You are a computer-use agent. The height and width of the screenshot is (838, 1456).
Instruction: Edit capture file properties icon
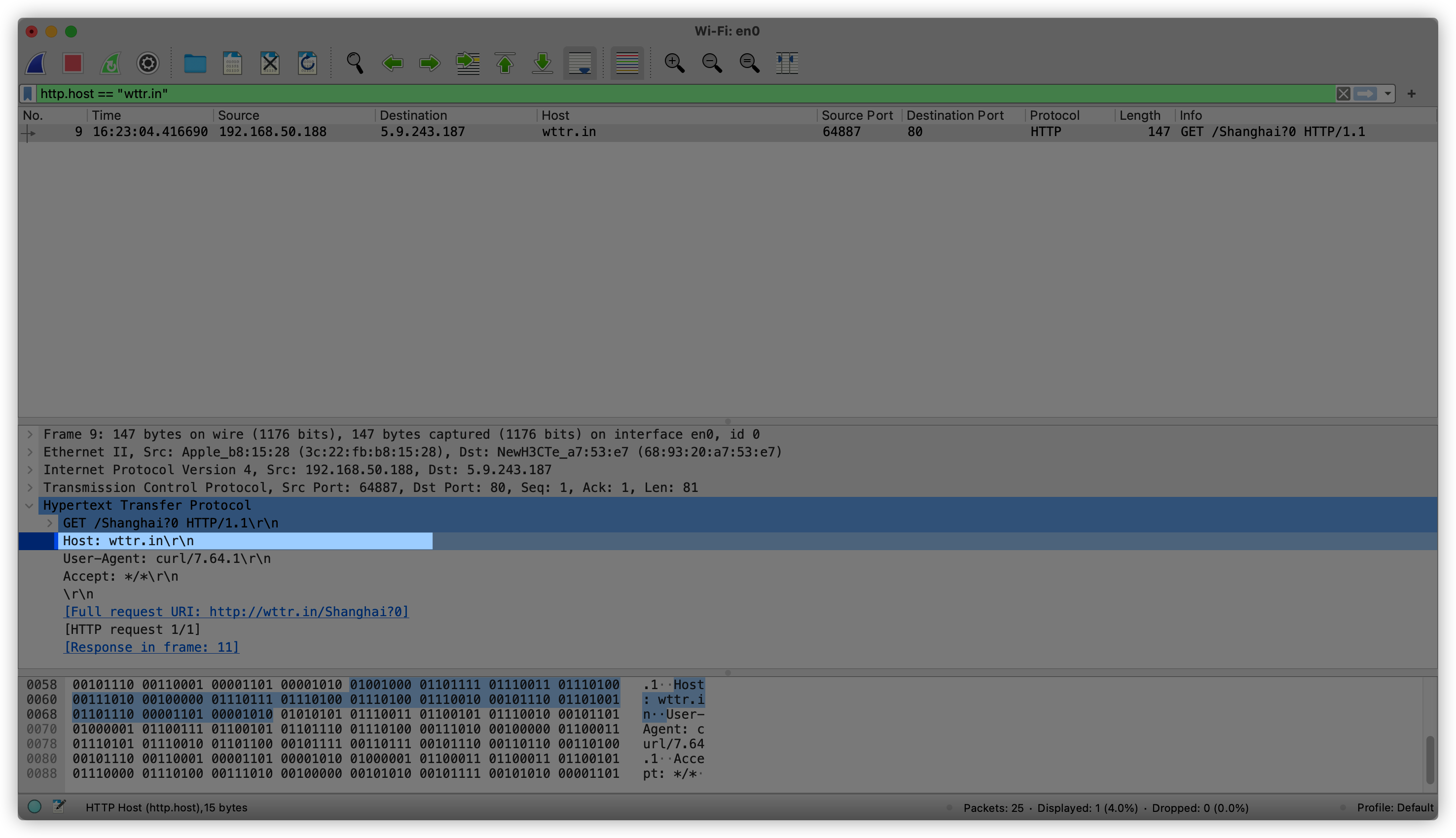tap(59, 807)
